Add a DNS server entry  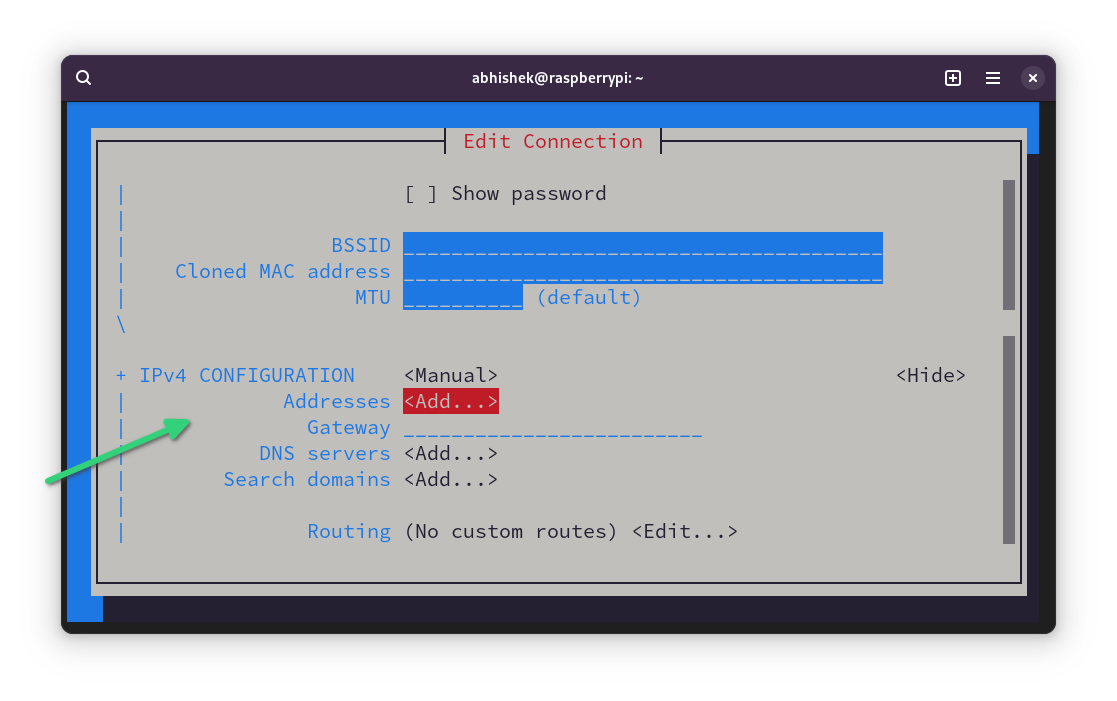(x=450, y=454)
